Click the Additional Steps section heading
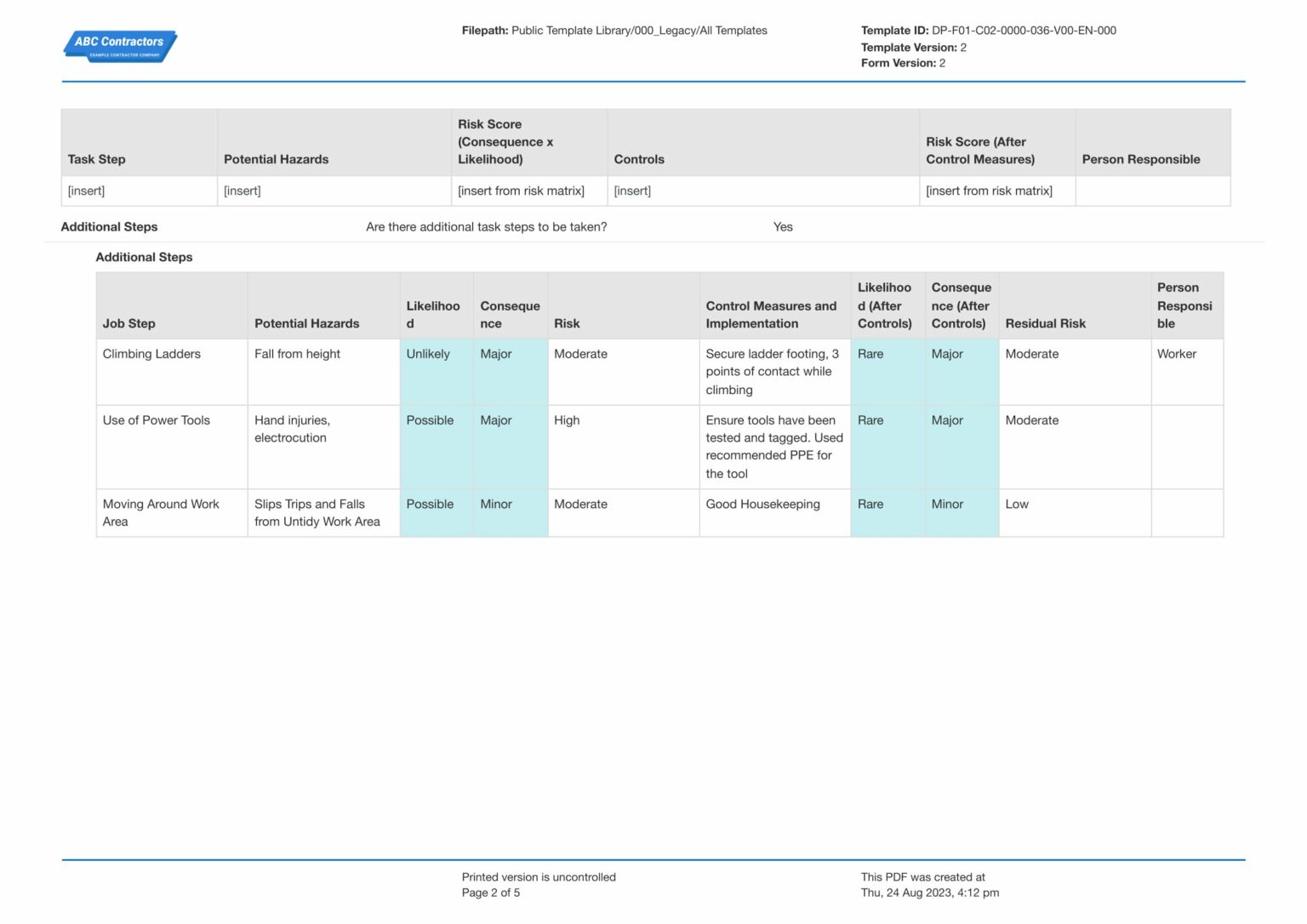Image resolution: width=1307 pixels, height=924 pixels. point(144,257)
